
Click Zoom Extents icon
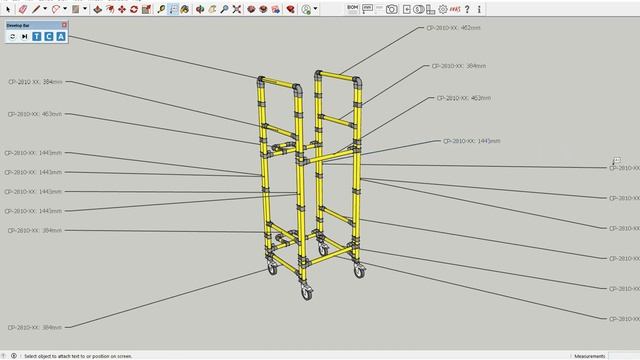pos(236,9)
